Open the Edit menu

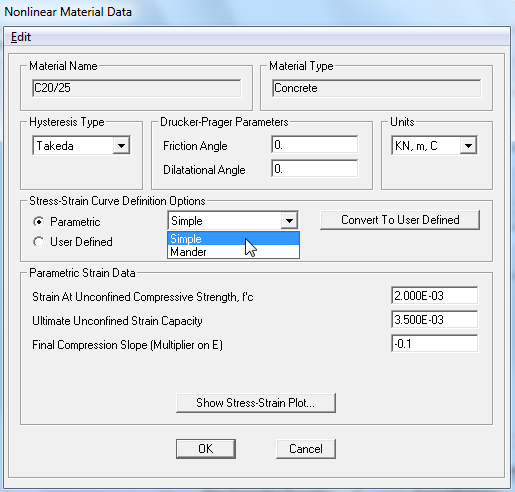click(21, 37)
